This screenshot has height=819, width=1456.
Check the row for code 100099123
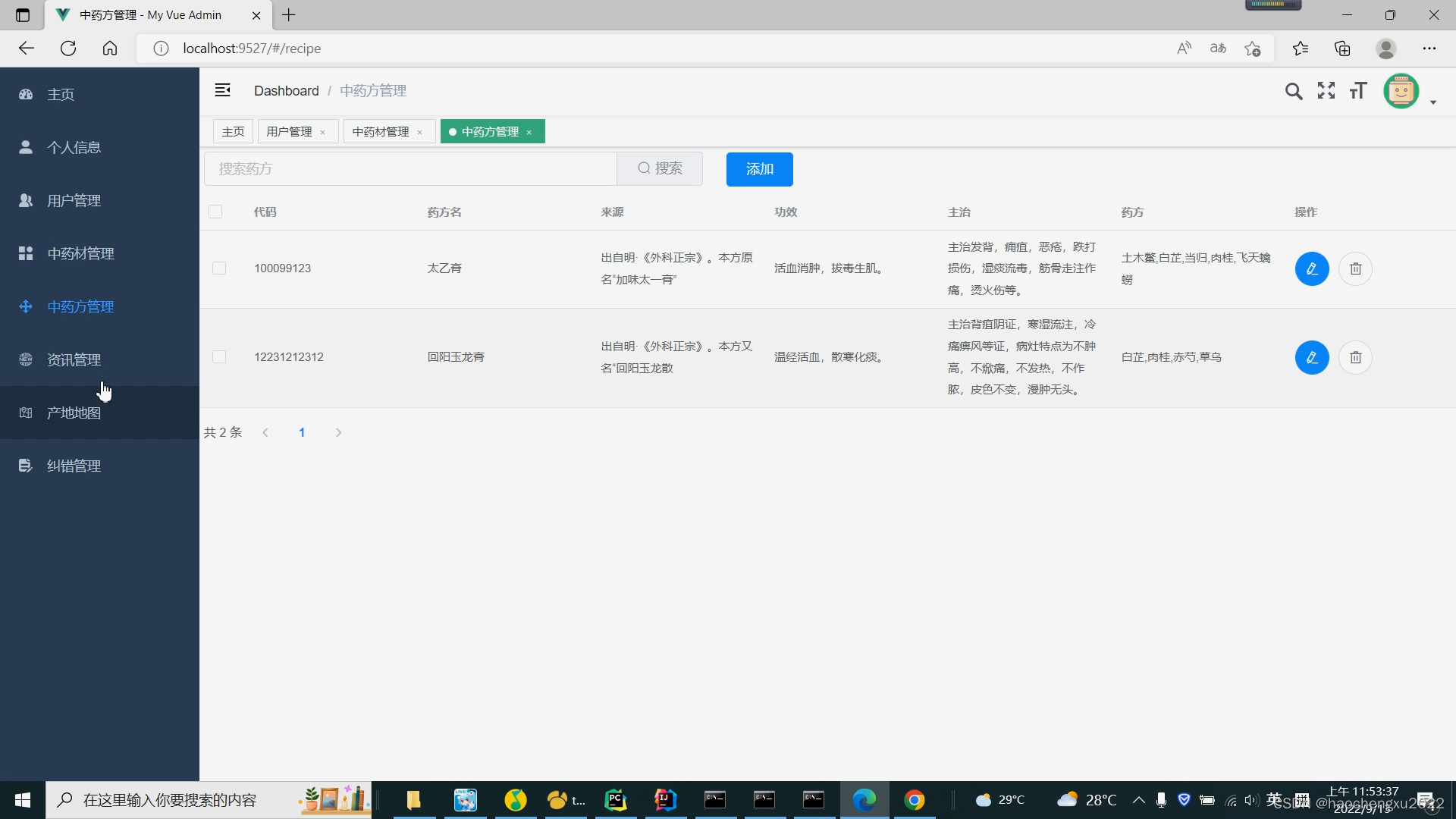(219, 268)
